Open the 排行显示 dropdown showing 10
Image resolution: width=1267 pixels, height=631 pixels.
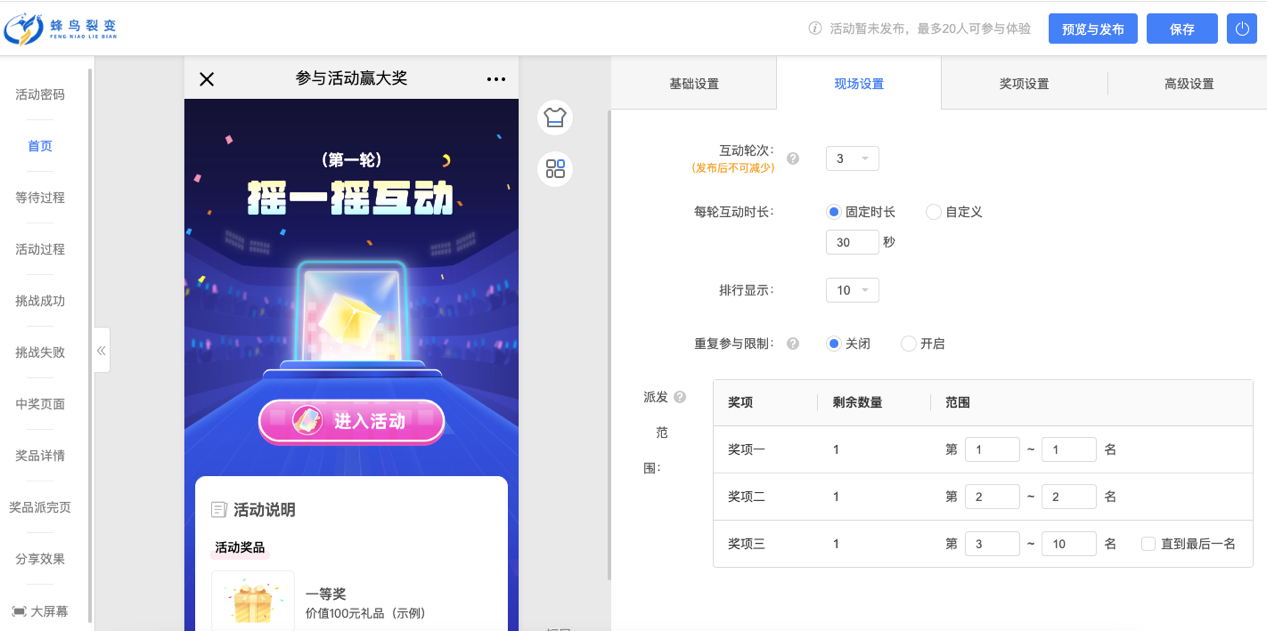point(852,290)
